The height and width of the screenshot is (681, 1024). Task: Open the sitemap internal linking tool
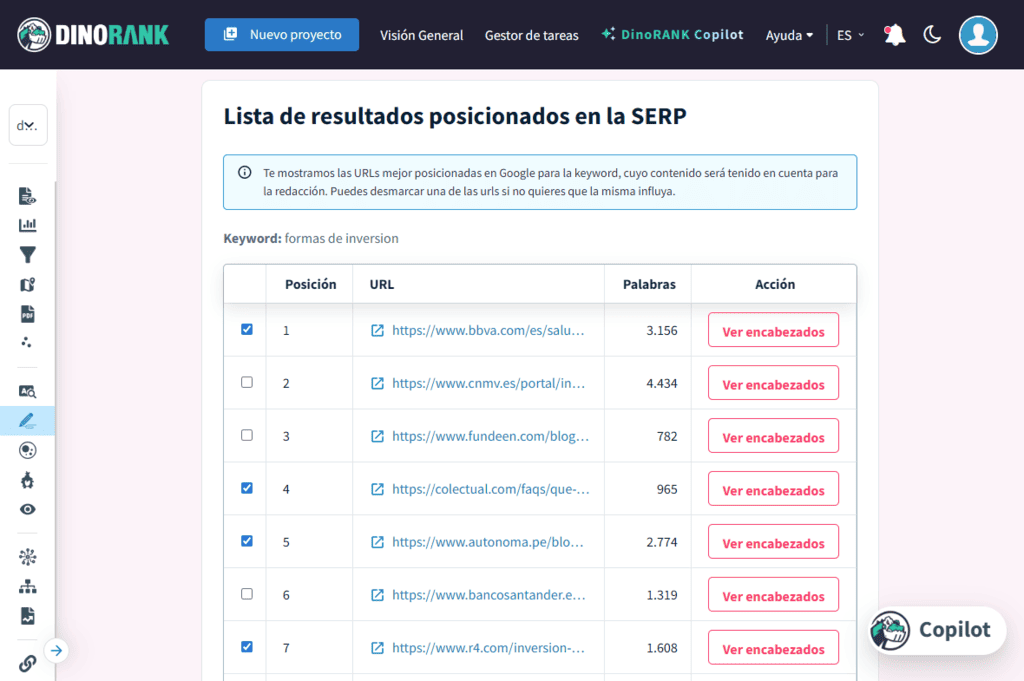tap(27, 586)
